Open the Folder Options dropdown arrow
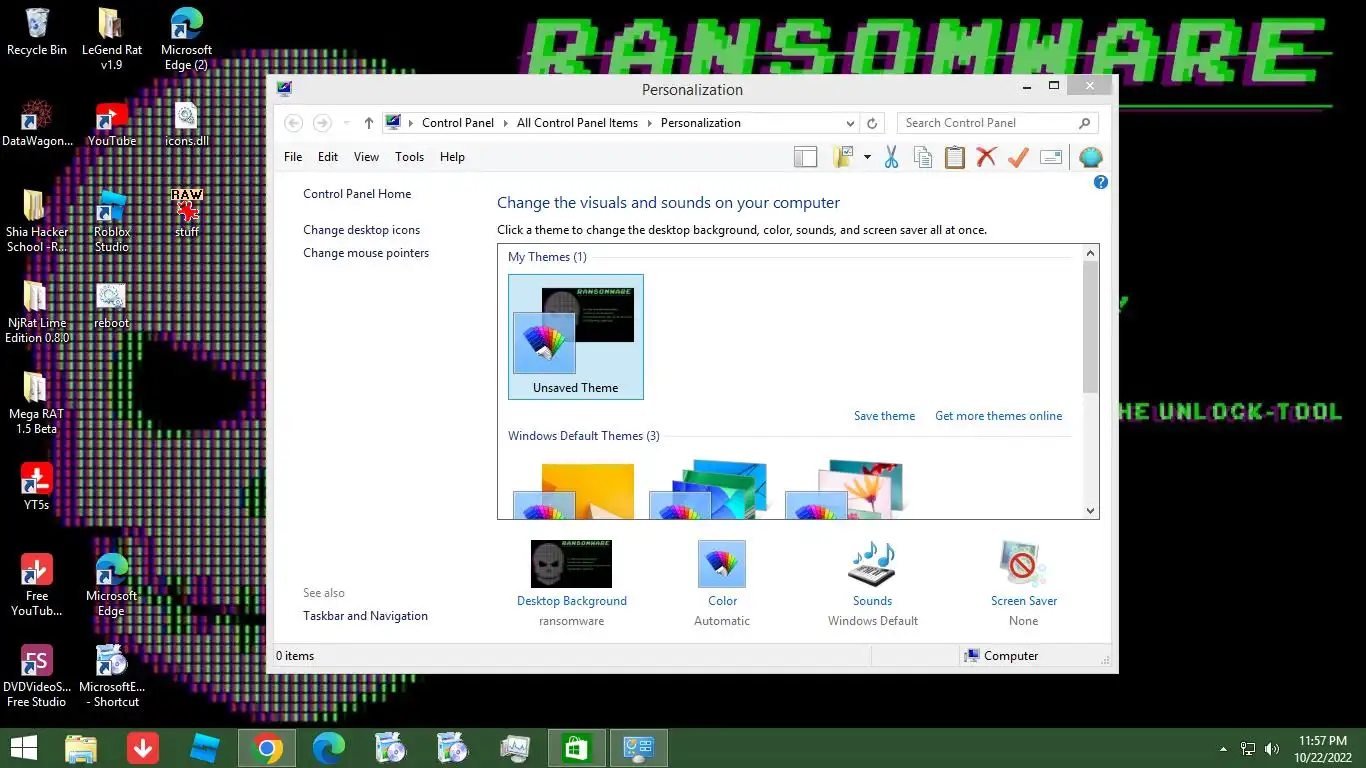 [867, 157]
